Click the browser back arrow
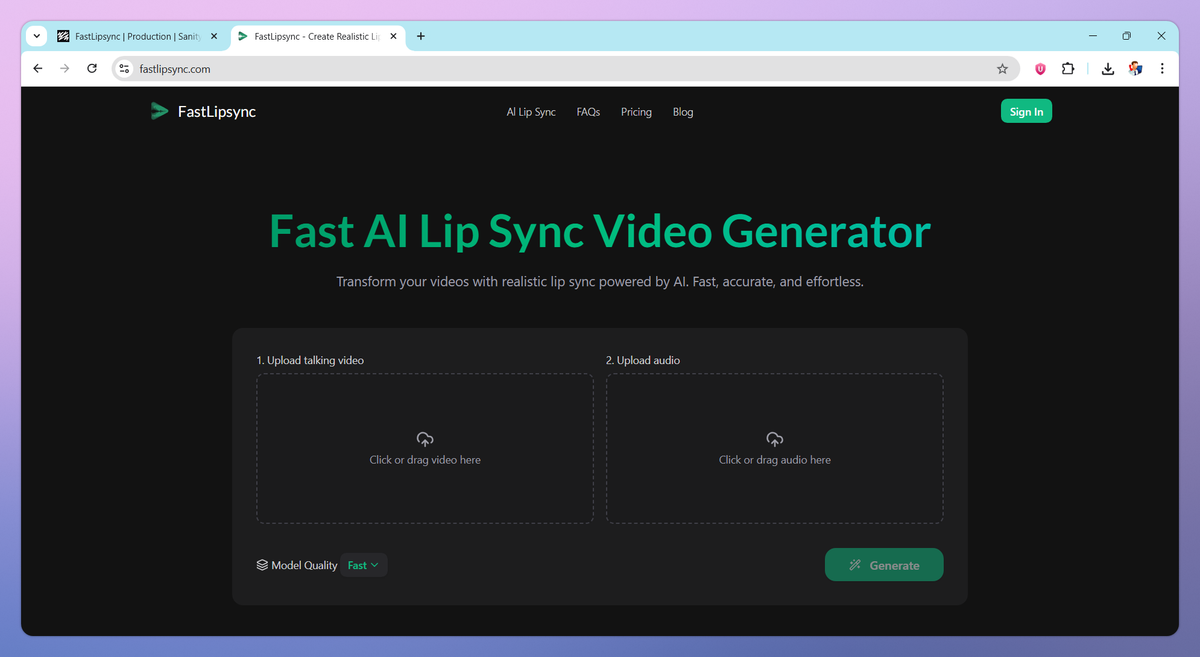Viewport: 1200px width, 657px height. [38, 69]
